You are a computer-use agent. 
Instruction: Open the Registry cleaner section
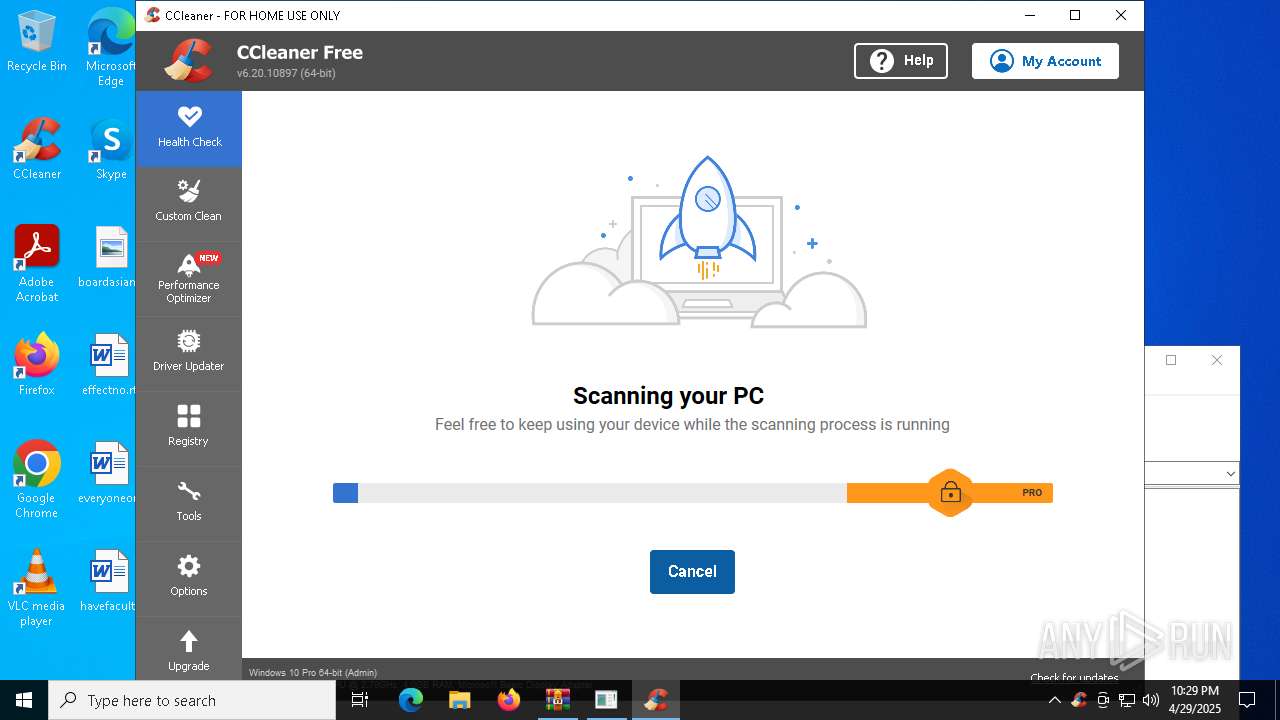pos(189,427)
